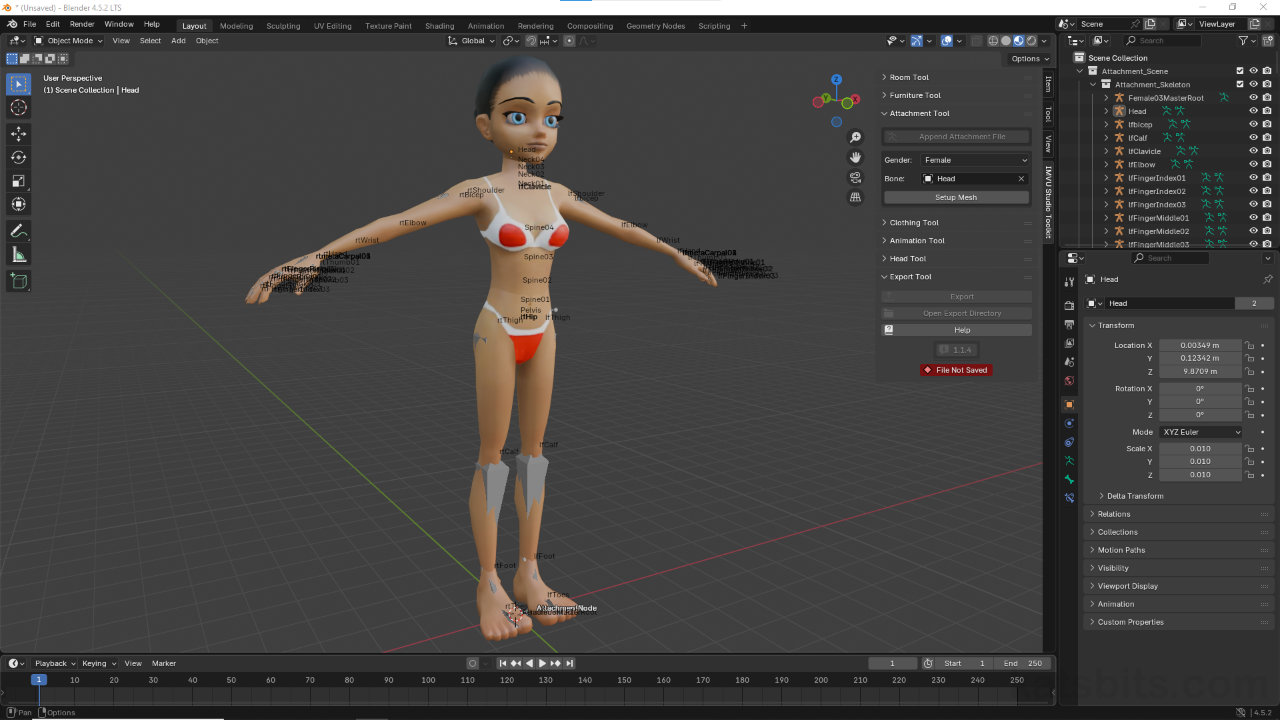This screenshot has height=720, width=1280.
Task: Select the Scale tool in left toolbar
Action: click(18, 181)
